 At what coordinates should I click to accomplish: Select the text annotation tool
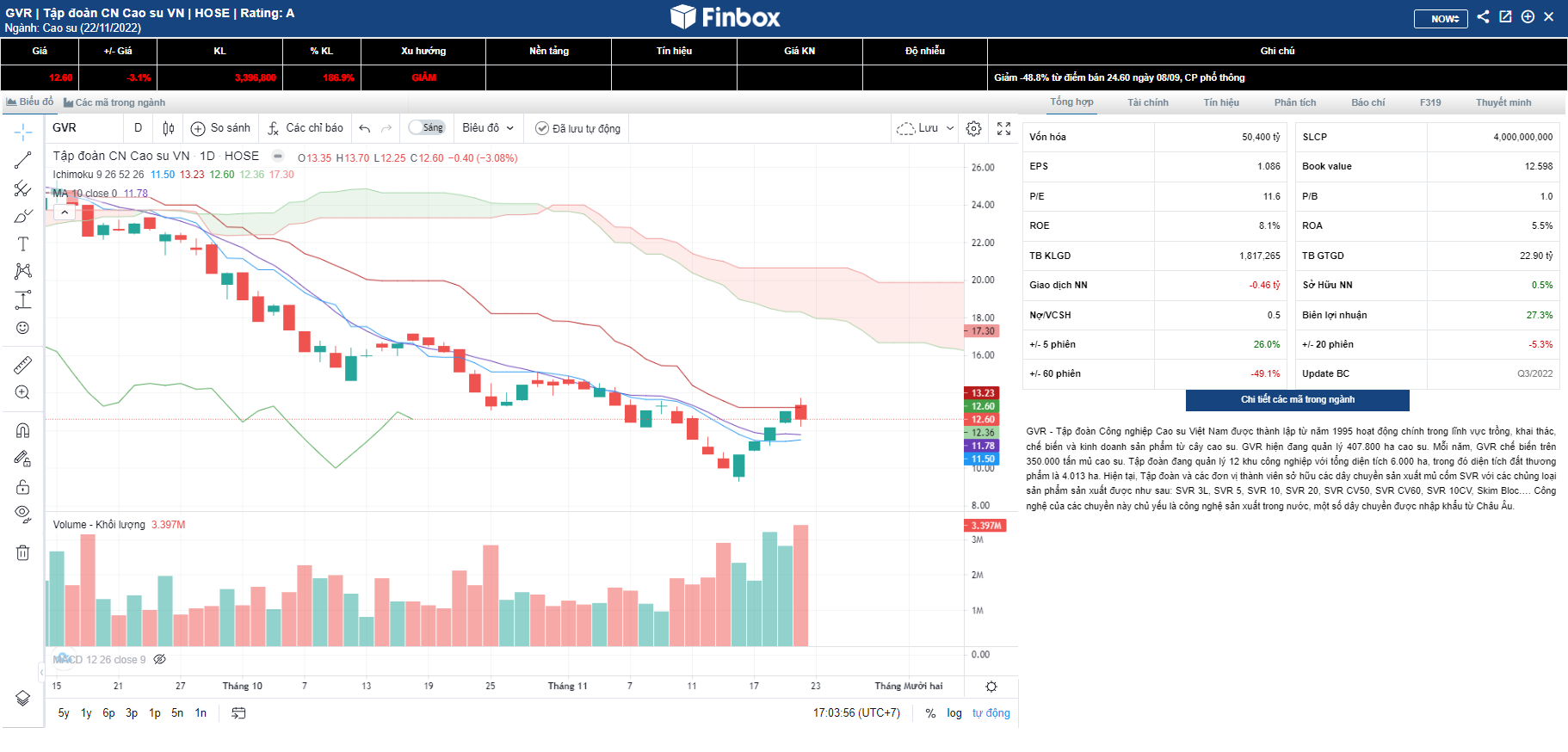click(x=23, y=244)
